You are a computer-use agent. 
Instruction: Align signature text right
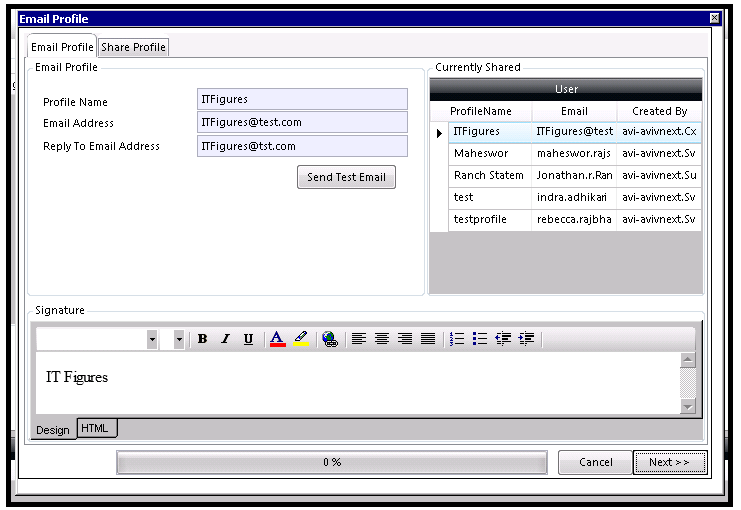[x=405, y=339]
